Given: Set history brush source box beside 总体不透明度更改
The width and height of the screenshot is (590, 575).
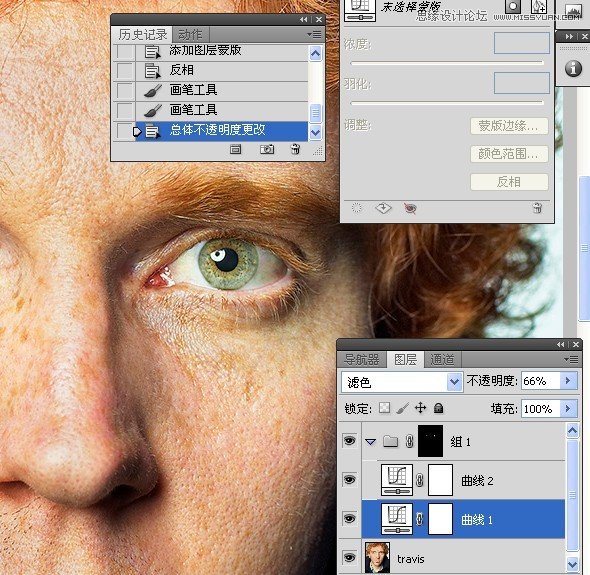Looking at the screenshot, I should pyautogui.click(x=124, y=131).
